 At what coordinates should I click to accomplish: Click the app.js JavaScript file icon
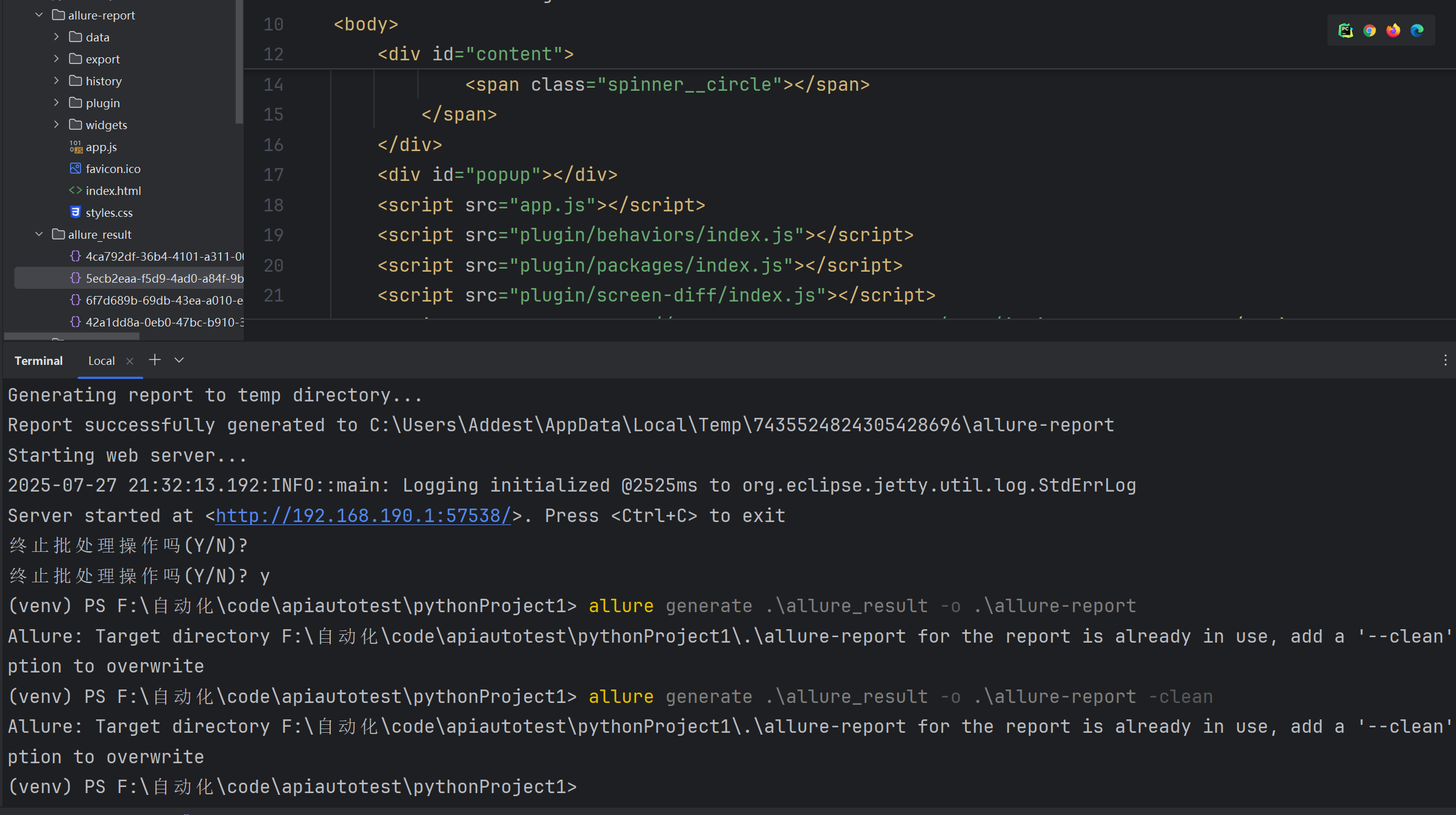tap(76, 146)
